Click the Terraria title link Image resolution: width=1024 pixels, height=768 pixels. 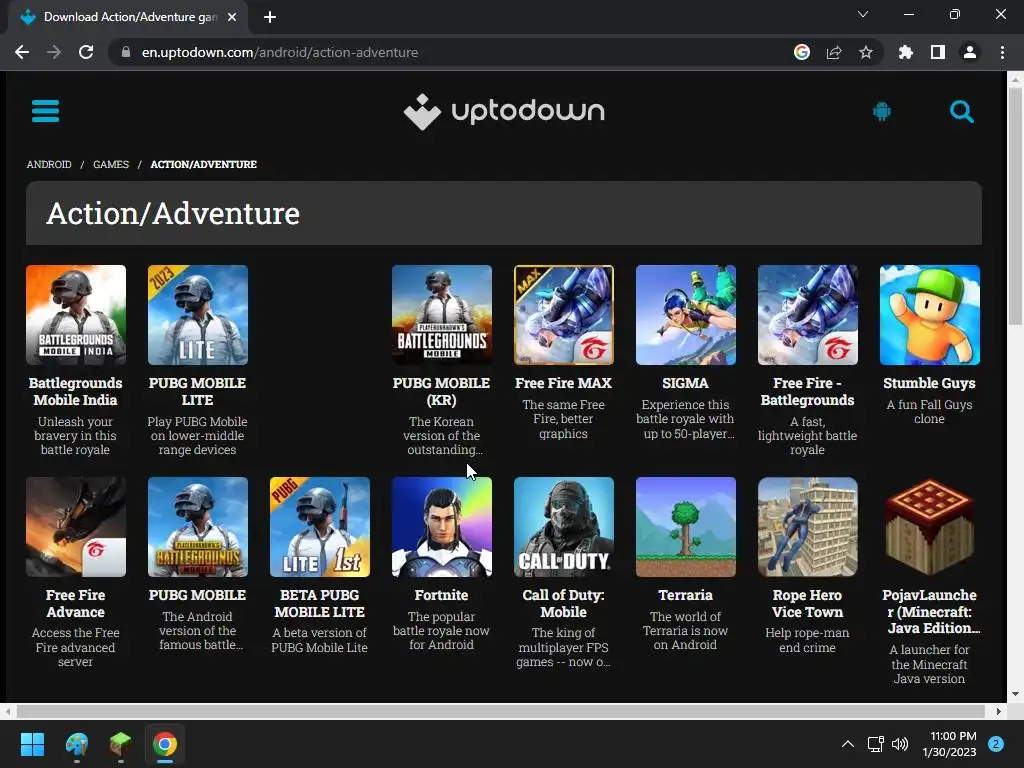685,595
